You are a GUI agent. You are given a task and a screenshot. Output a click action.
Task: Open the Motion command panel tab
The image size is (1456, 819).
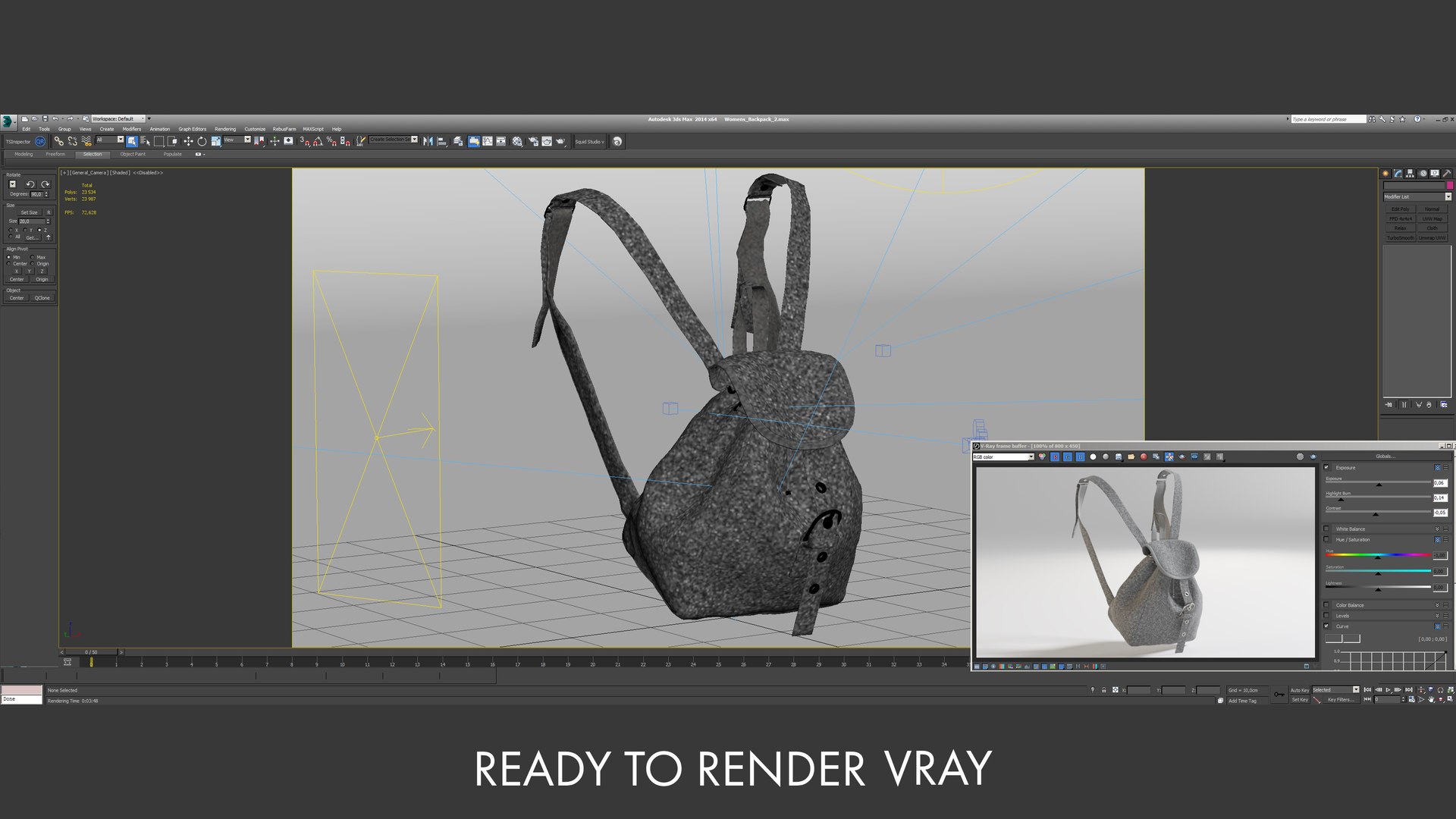[x=1423, y=174]
